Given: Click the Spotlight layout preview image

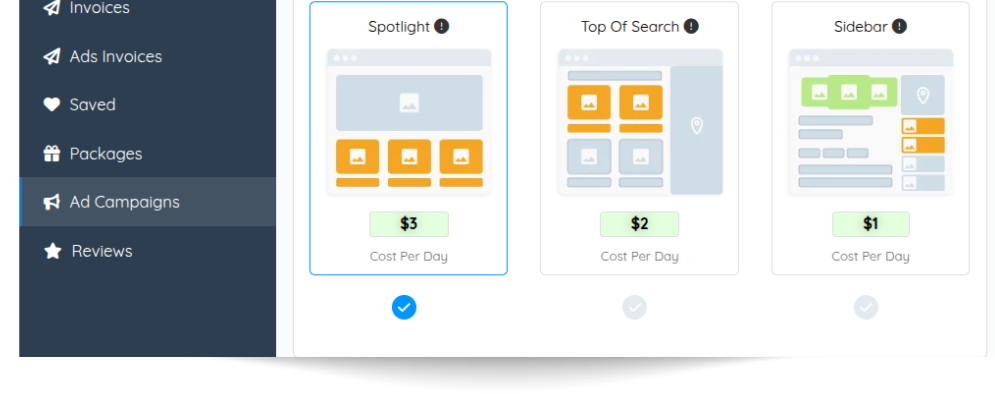Looking at the screenshot, I should coord(409,122).
